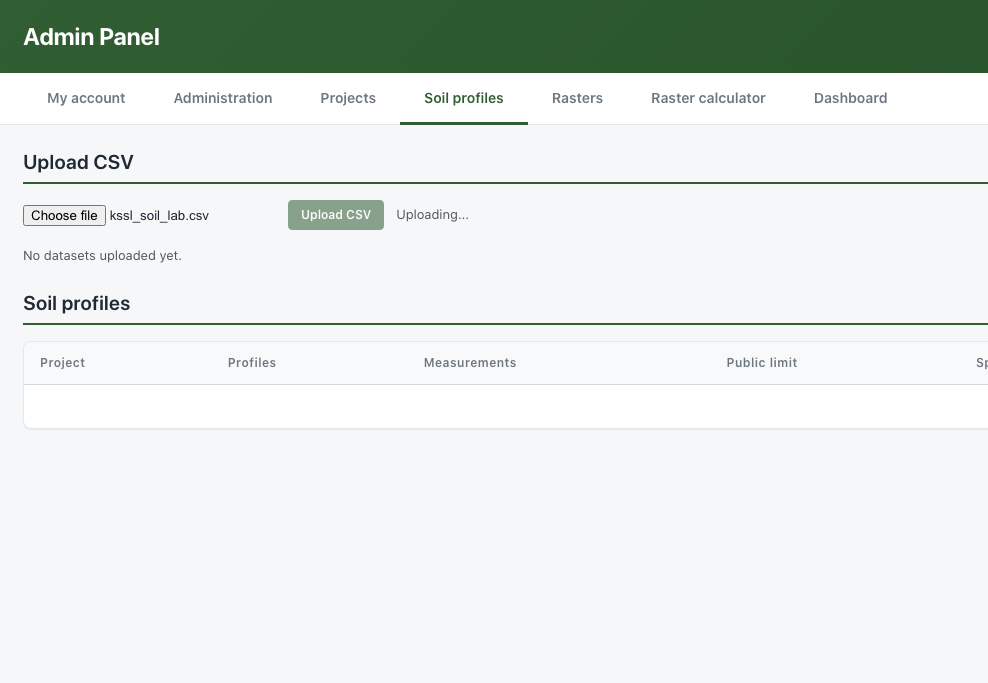Click the Admin Panel title
Screen dimensions: 988x683
click(x=91, y=37)
